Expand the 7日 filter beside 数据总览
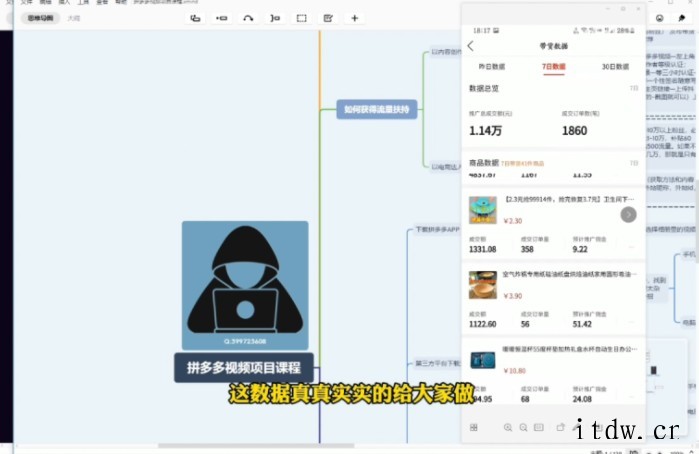The width and height of the screenshot is (699, 454). point(634,88)
